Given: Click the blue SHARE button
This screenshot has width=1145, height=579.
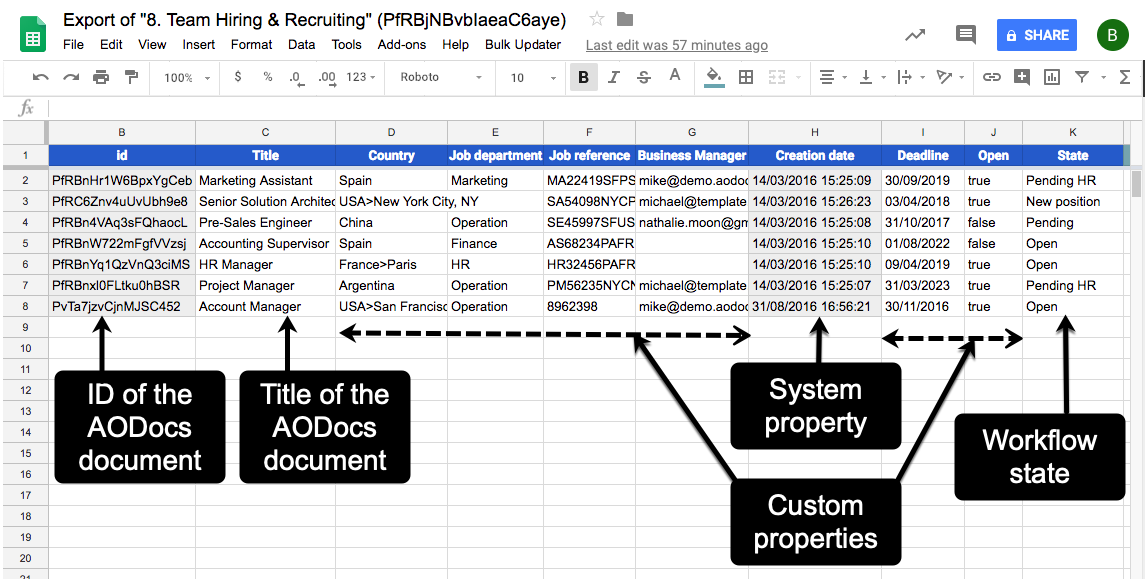Looking at the screenshot, I should click(x=1036, y=35).
